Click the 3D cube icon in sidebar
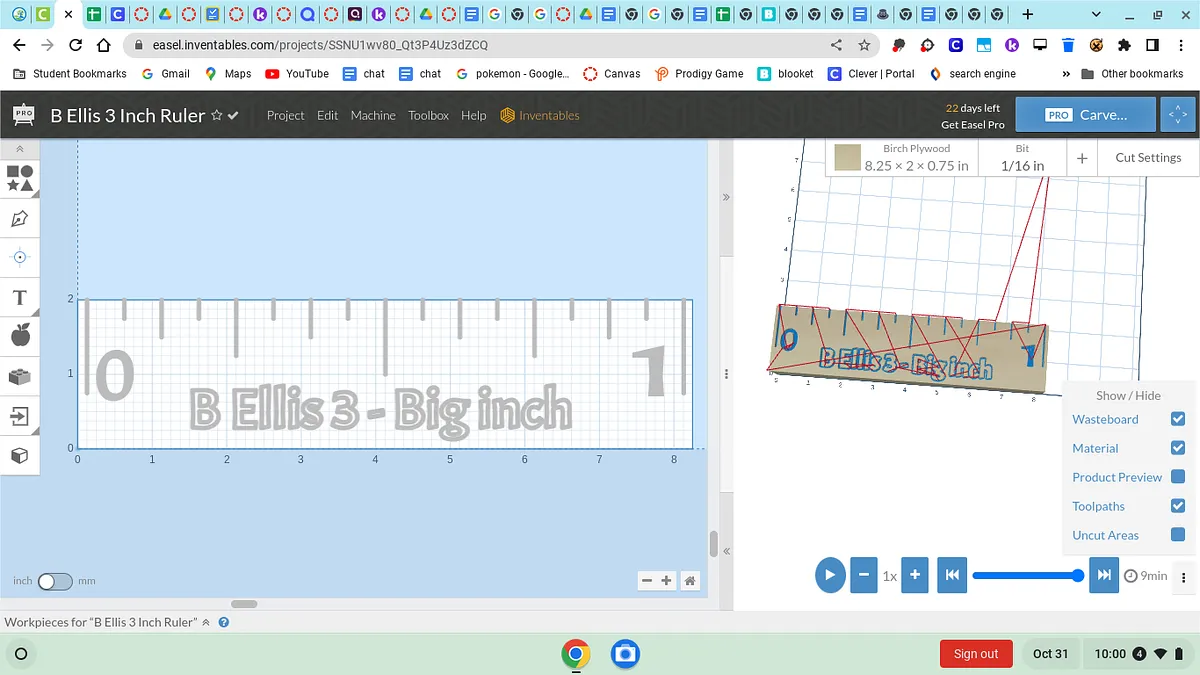Image resolution: width=1200 pixels, height=675 pixels. [x=20, y=456]
